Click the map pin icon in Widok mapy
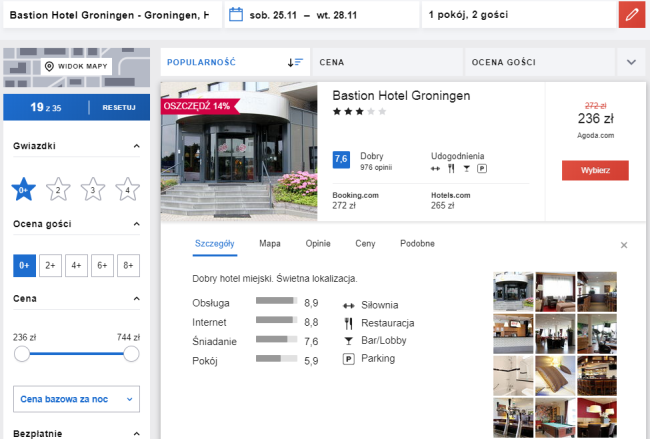 point(49,66)
